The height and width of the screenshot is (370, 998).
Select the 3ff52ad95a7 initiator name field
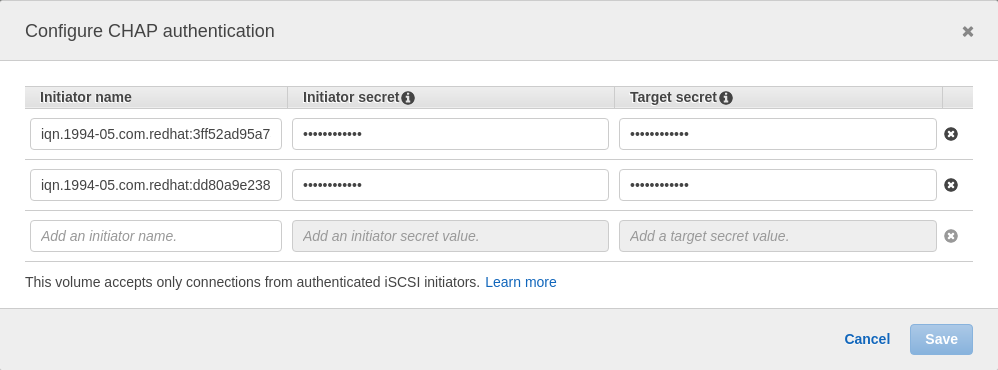(156, 134)
